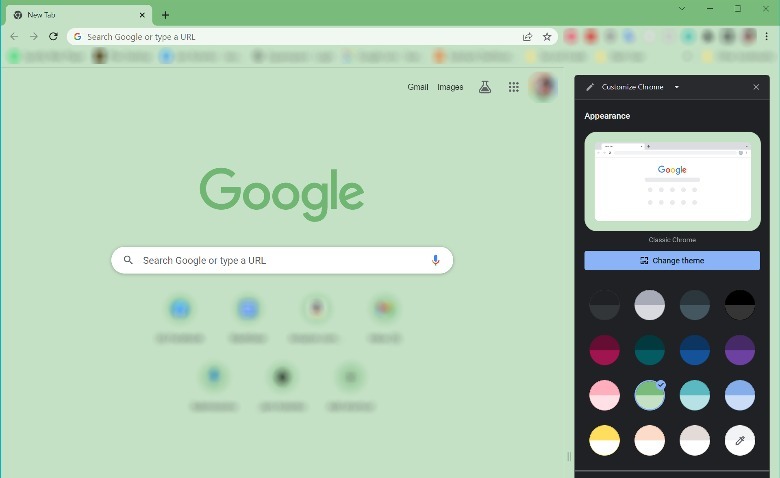Go back with the back arrow
780x478 pixels.
tap(14, 36)
